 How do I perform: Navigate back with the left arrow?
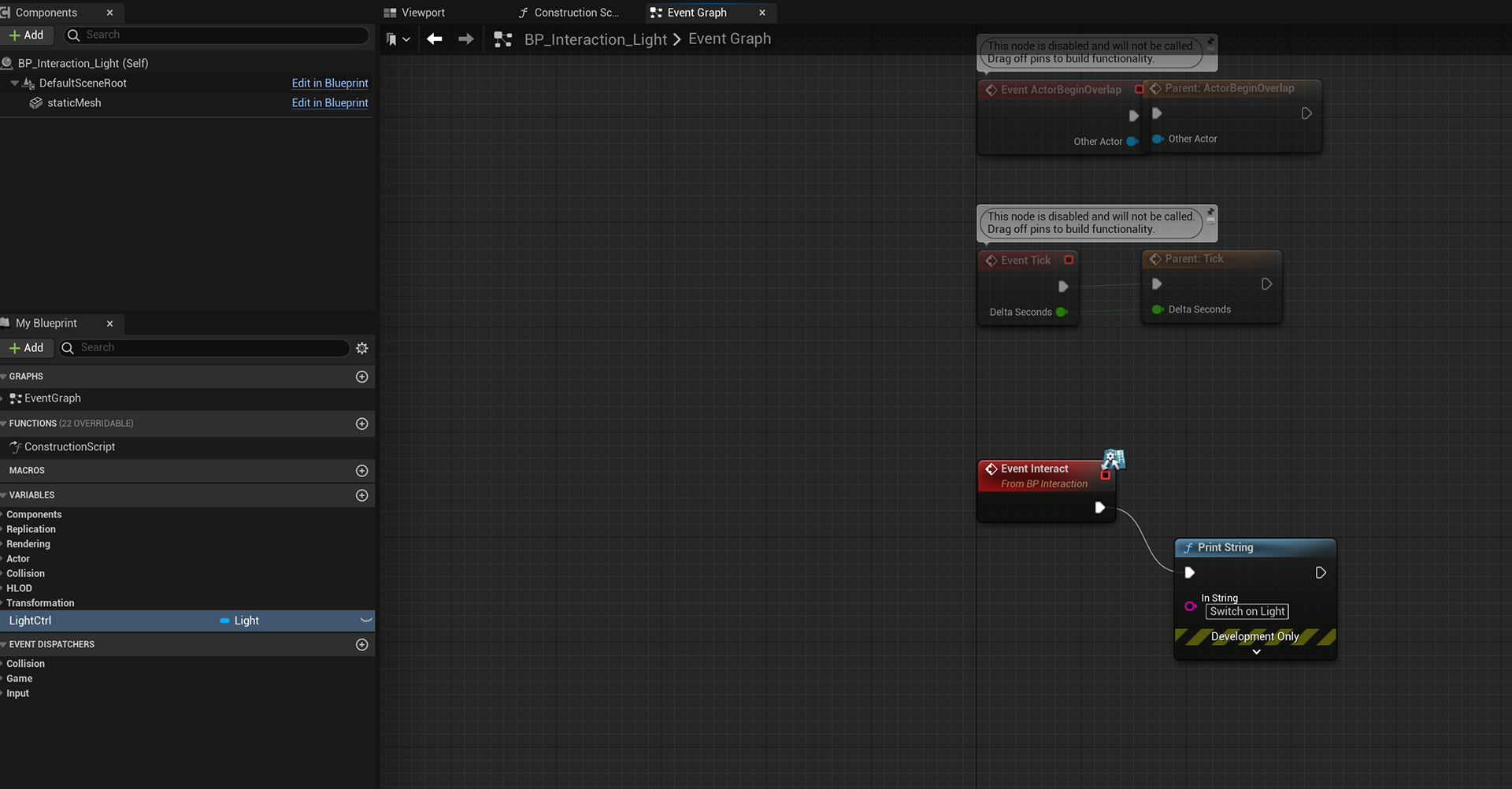[x=435, y=39]
